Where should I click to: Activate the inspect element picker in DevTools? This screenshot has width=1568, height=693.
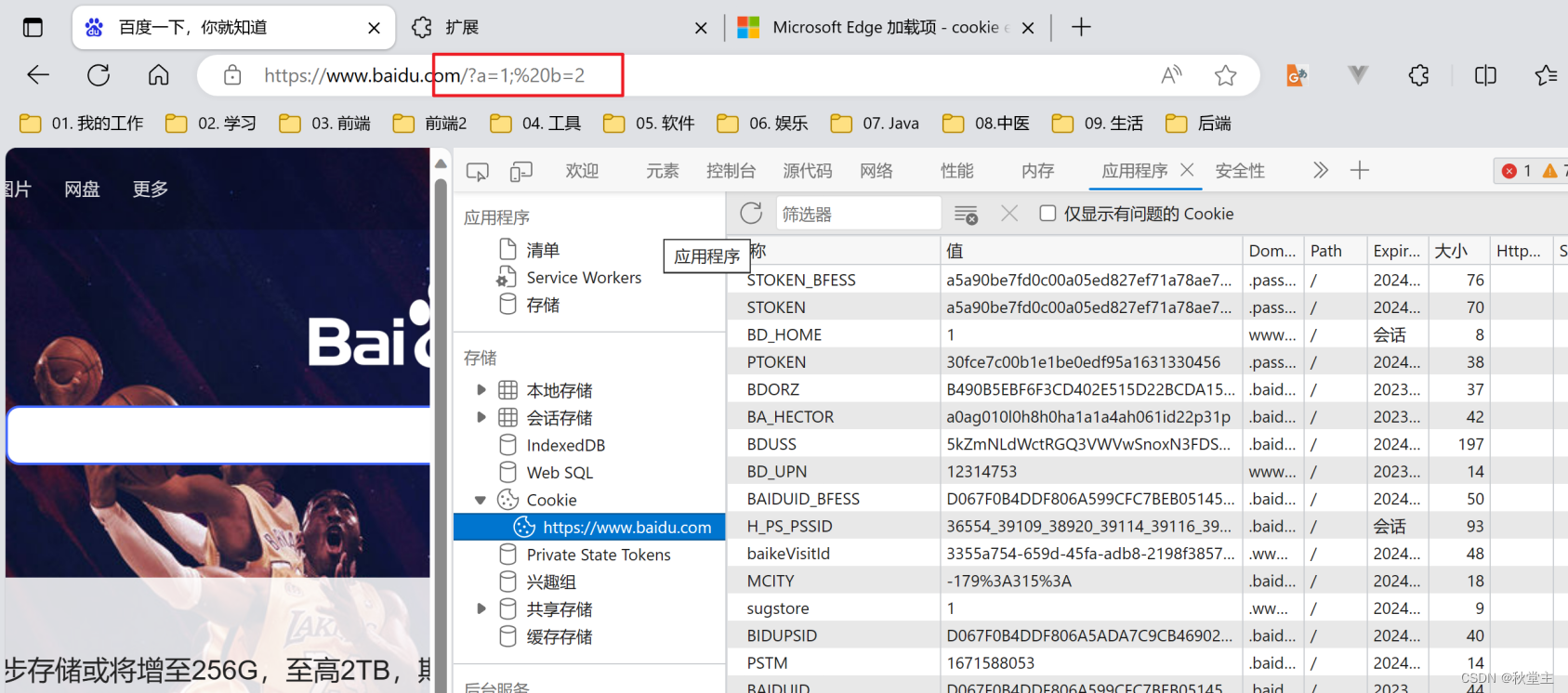(x=478, y=171)
